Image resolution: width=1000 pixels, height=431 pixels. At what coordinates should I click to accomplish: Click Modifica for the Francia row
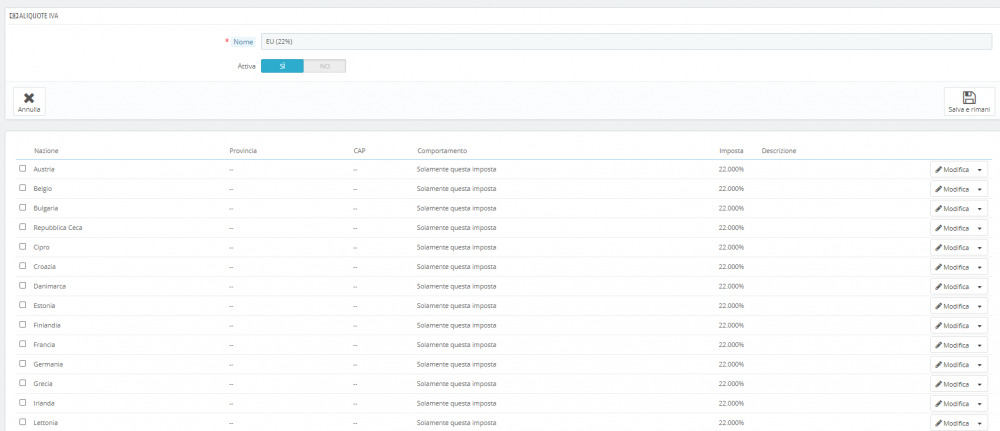[x=952, y=346]
